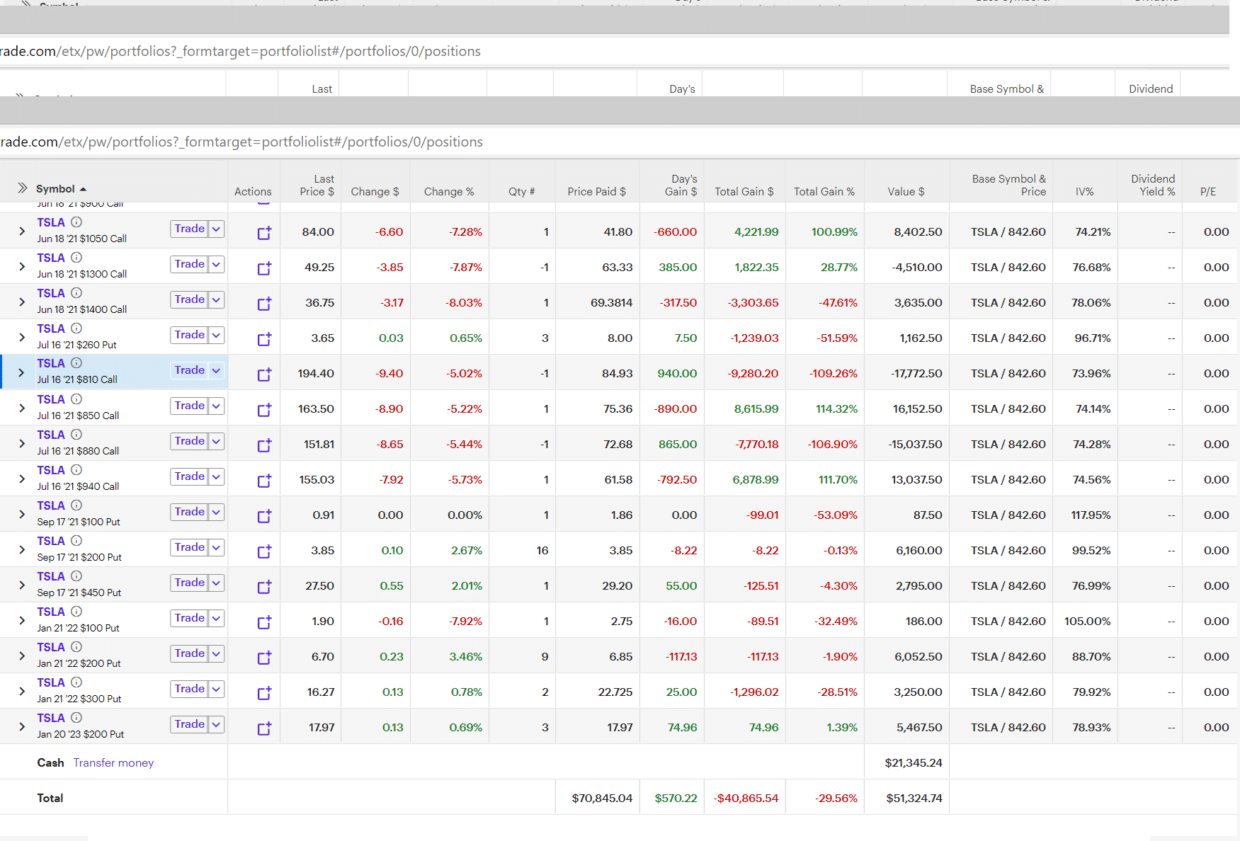The image size is (1240, 841).
Task: View info icon for Sep 17 '21 $100 Put
Action: tap(76, 505)
